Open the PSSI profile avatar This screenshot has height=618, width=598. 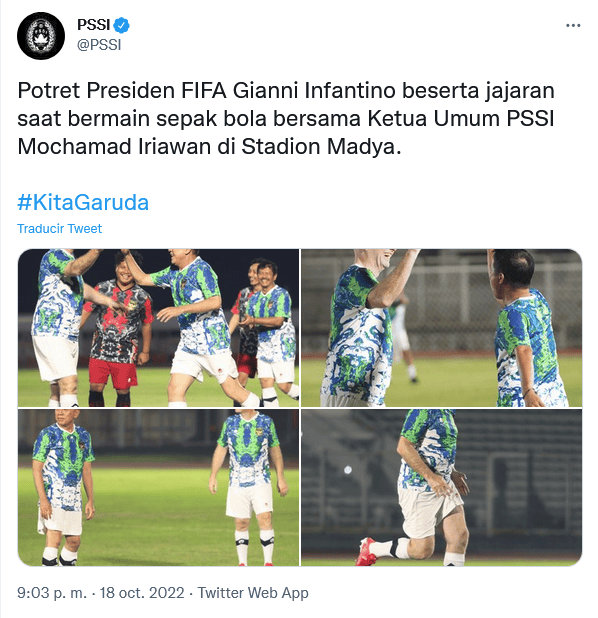tap(41, 35)
